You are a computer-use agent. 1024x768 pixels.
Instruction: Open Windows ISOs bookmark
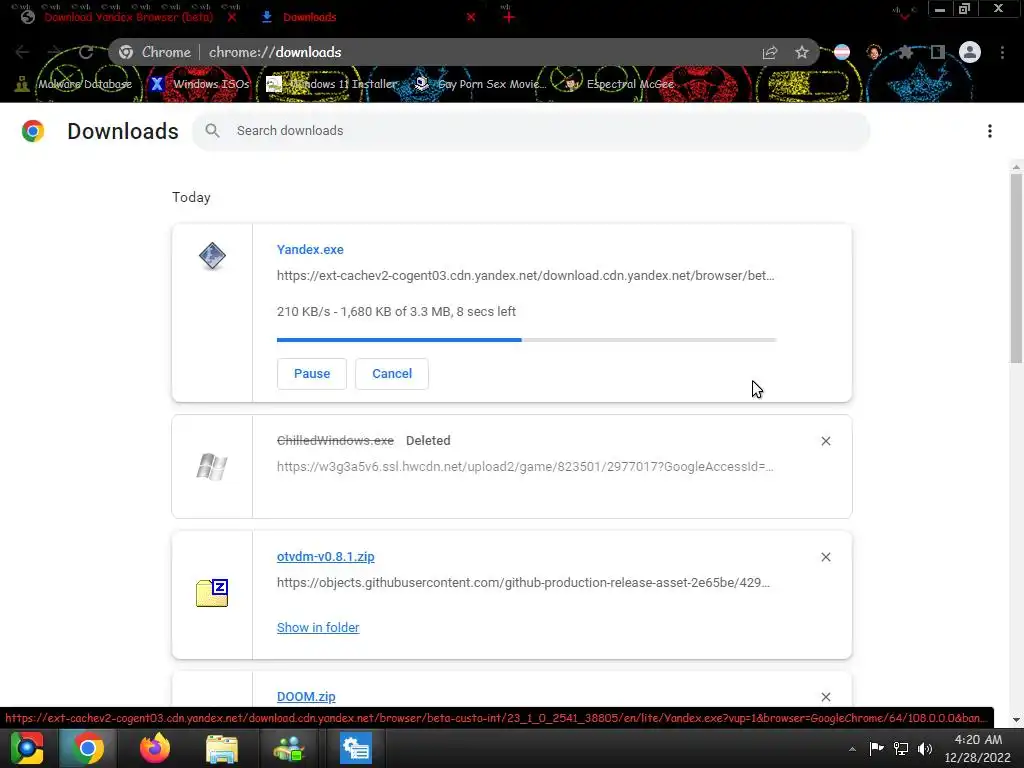point(200,84)
